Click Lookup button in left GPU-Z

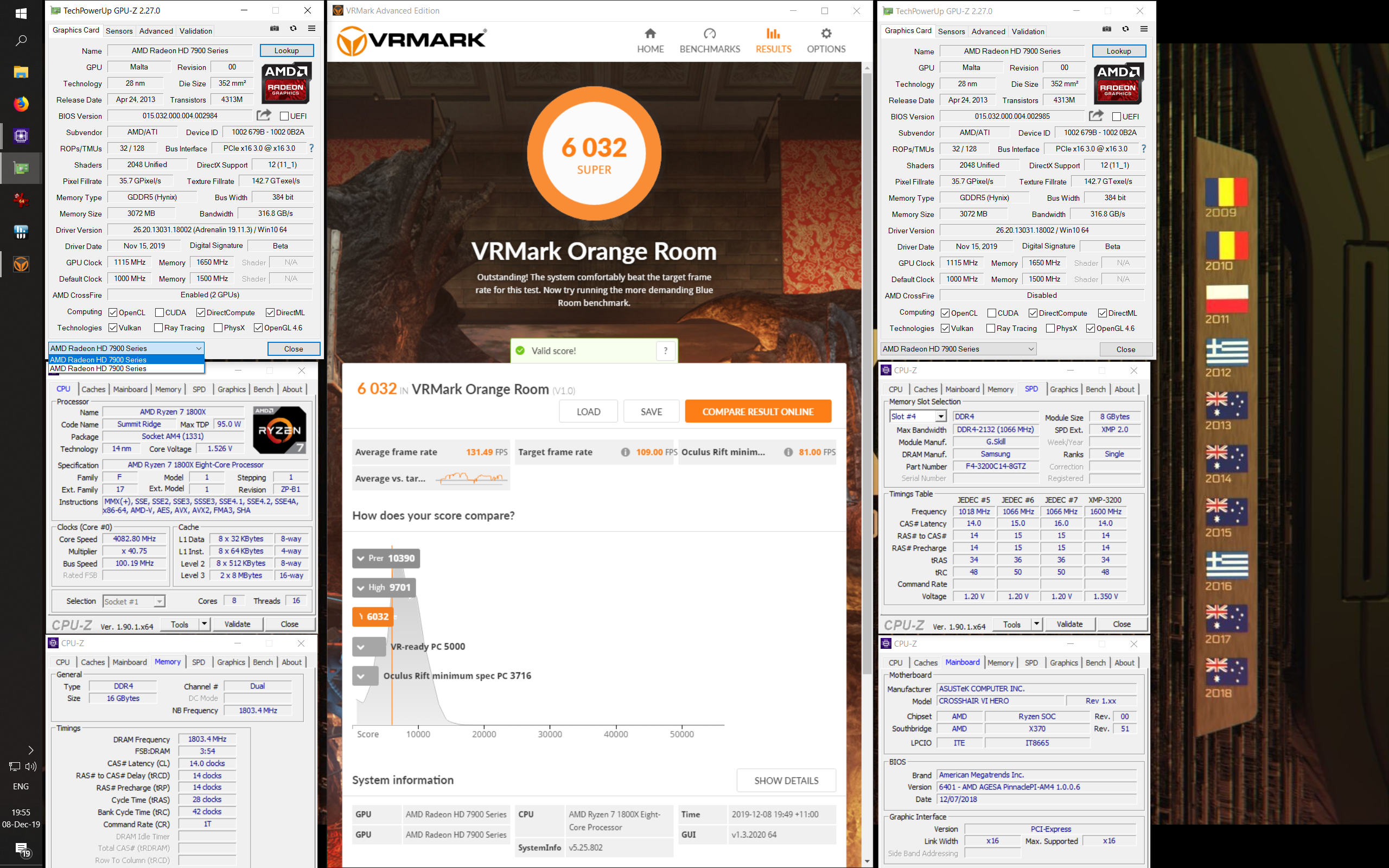[286, 50]
